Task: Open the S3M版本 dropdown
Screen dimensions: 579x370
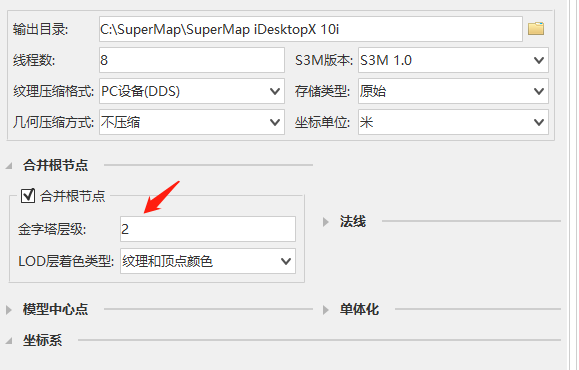Action: point(453,60)
